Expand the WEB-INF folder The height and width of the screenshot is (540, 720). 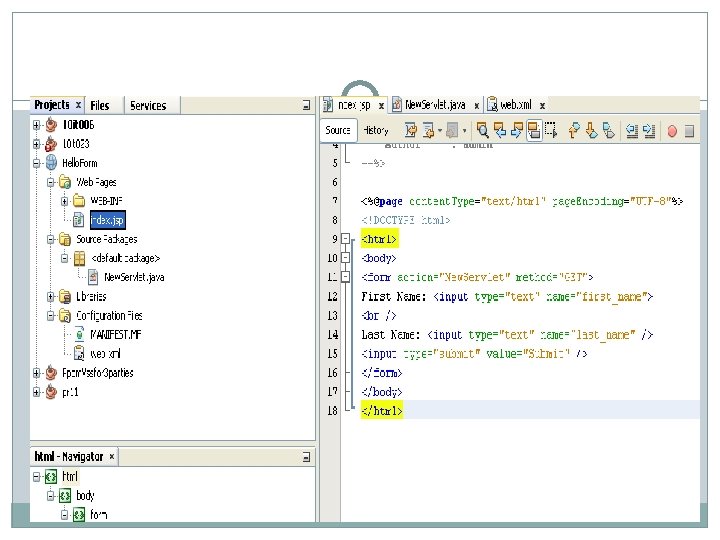(x=65, y=201)
